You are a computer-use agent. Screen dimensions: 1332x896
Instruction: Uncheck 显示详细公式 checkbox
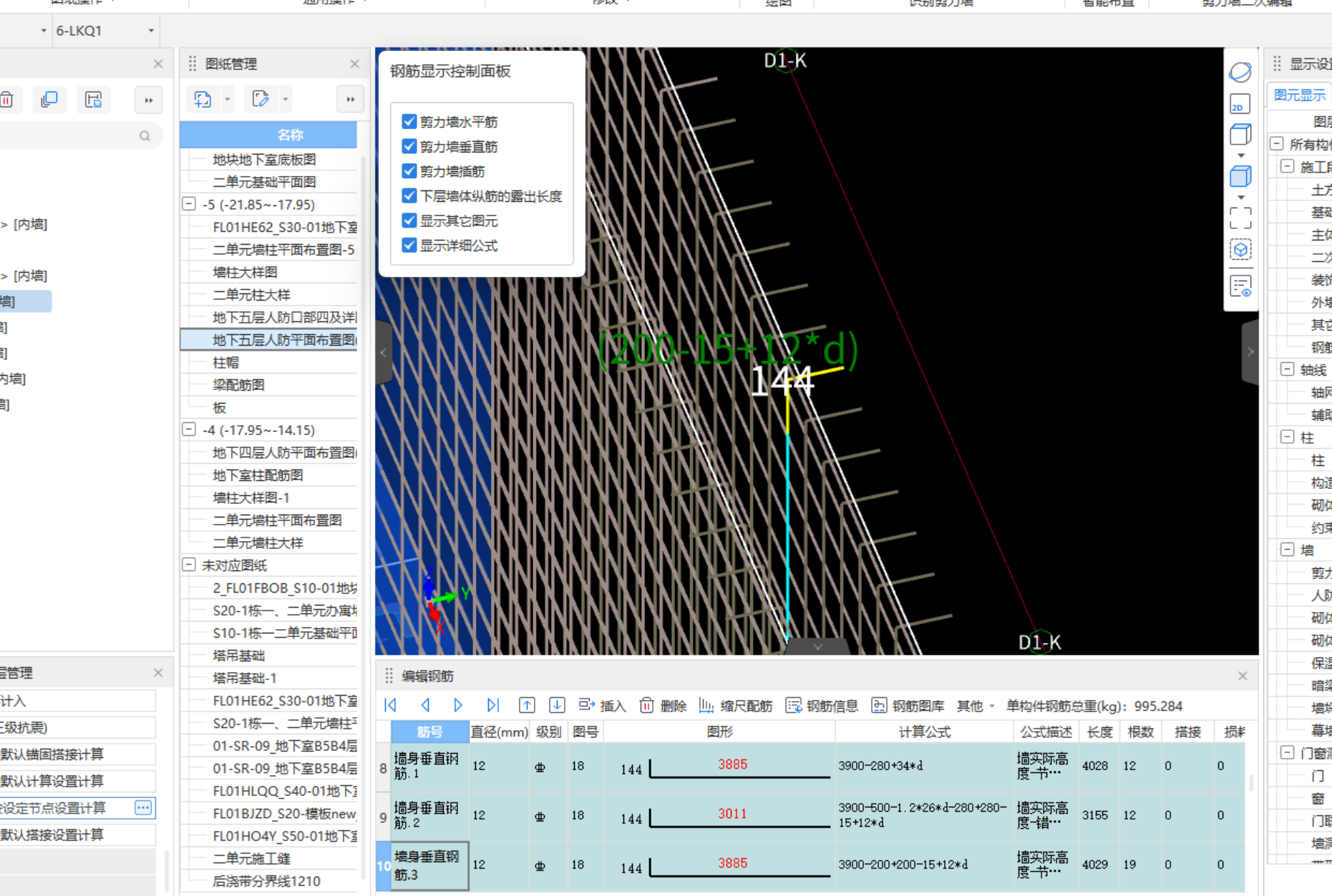pyautogui.click(x=409, y=245)
